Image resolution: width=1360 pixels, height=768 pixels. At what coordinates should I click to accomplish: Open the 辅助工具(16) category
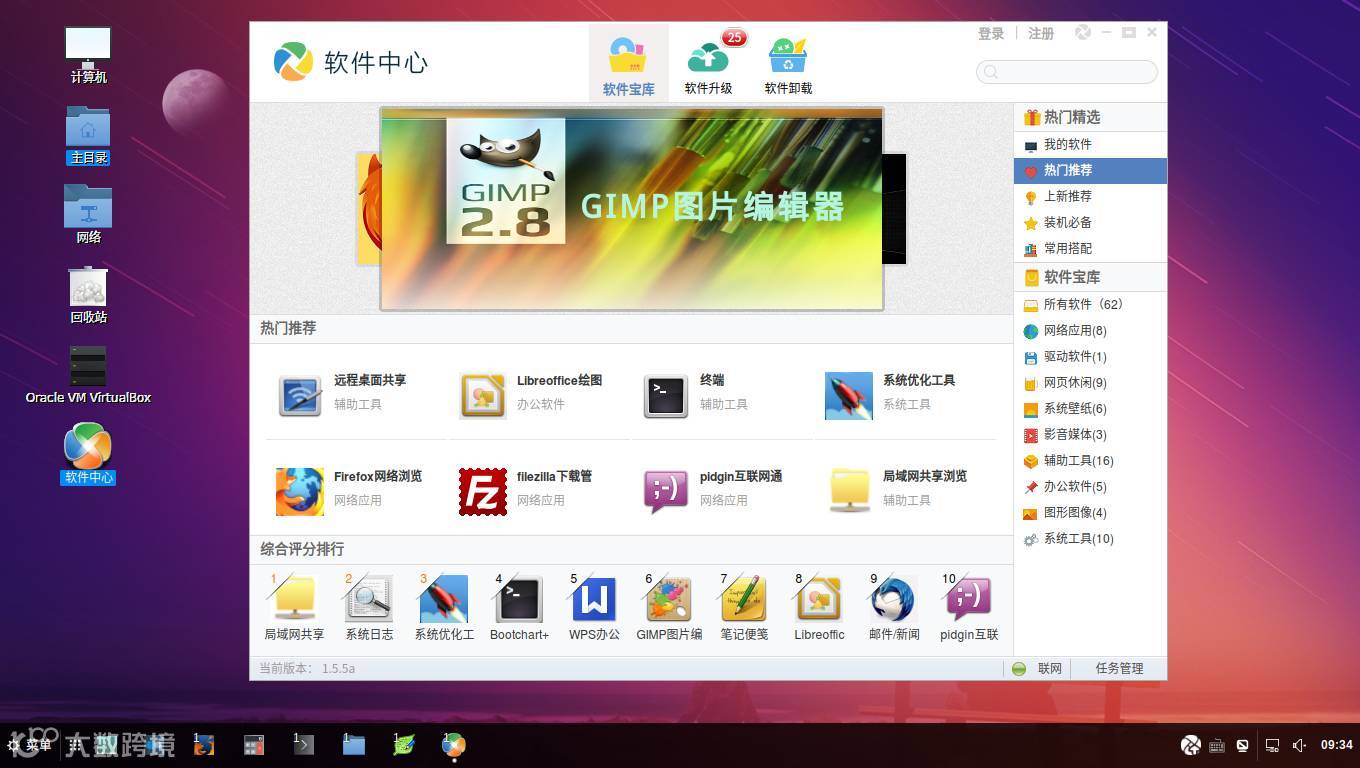(1090, 461)
